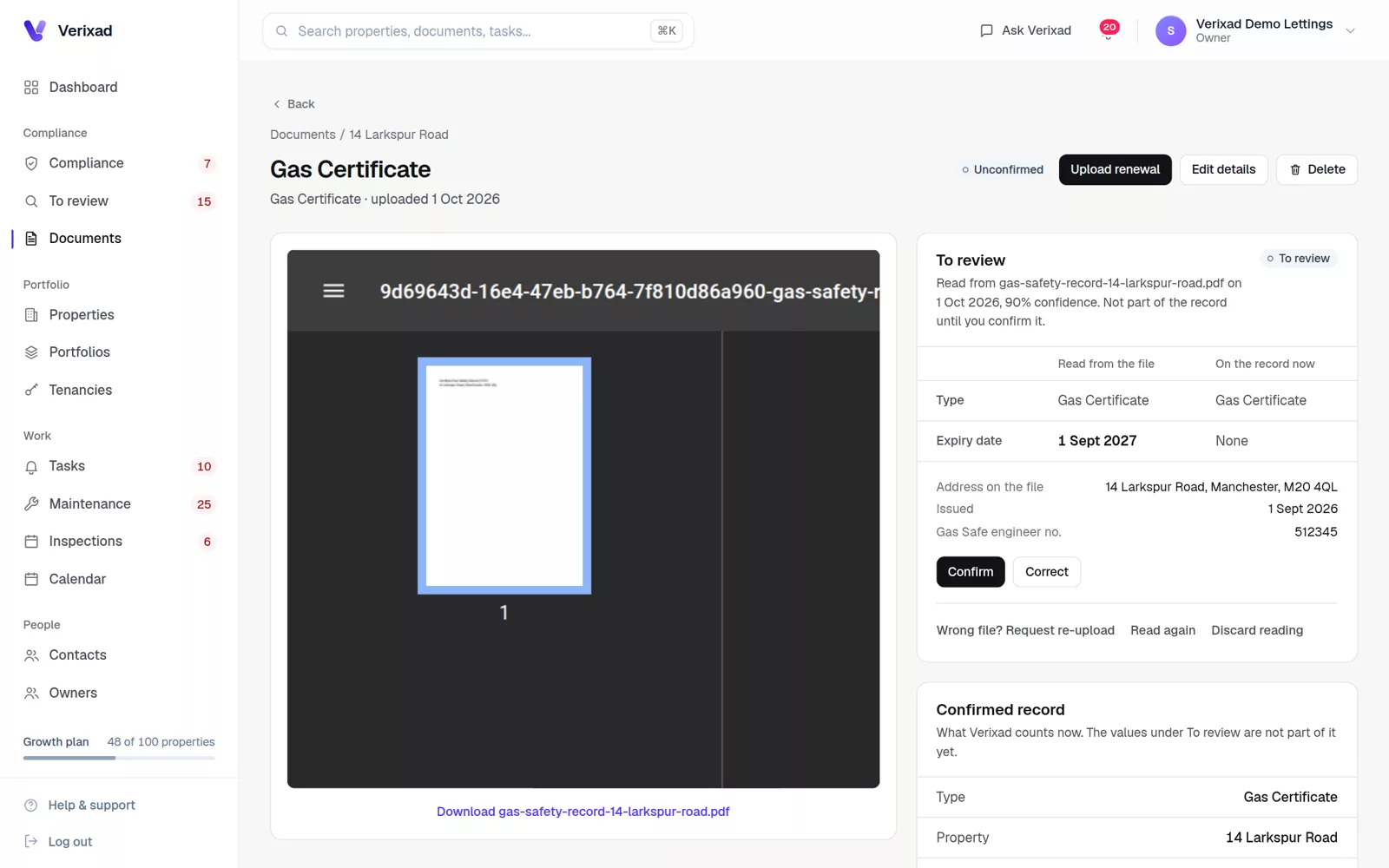Click the Dashboard grid icon
This screenshot has width=1389, height=868.
point(31,88)
